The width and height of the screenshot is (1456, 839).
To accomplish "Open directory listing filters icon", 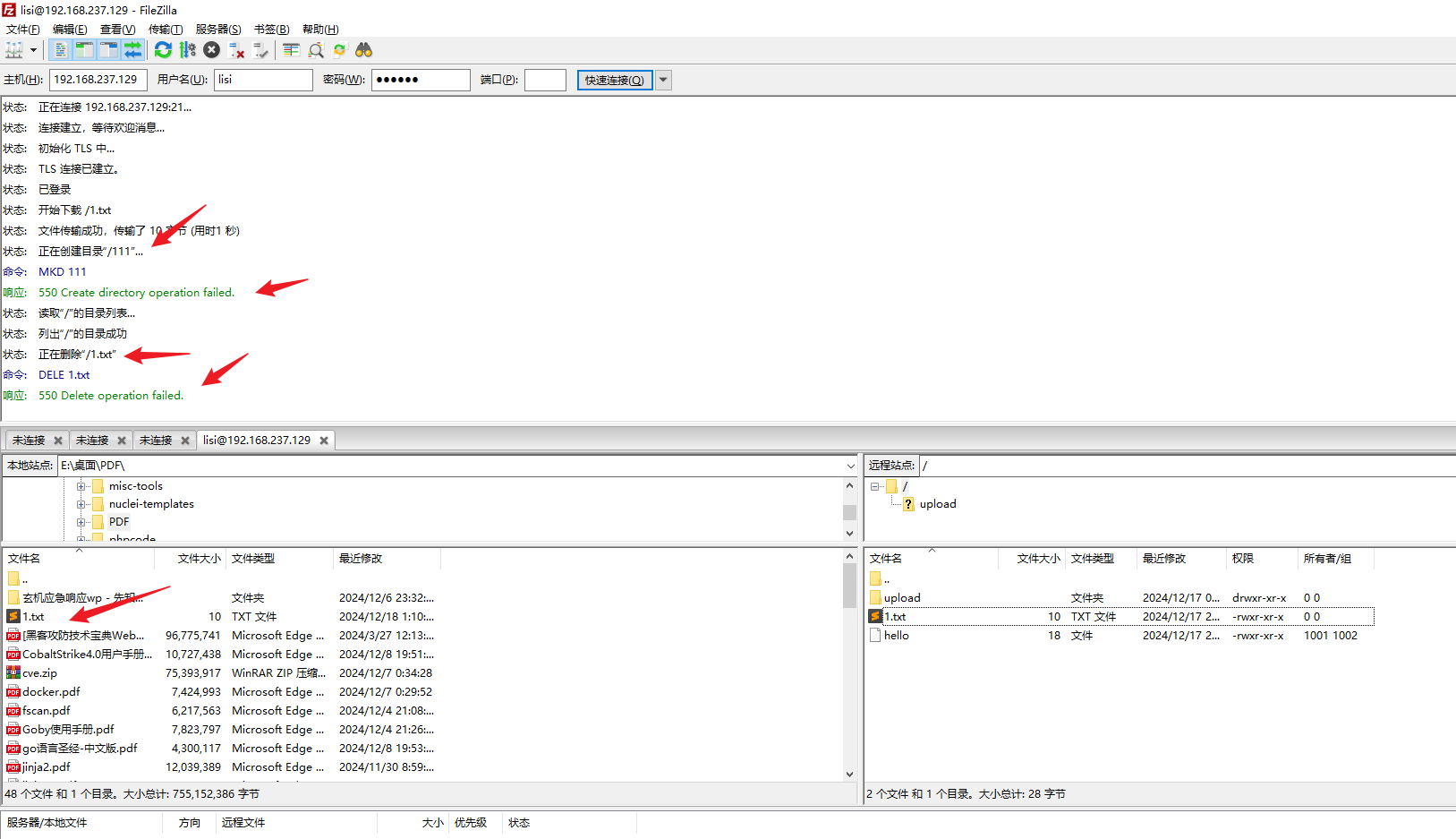I will coord(291,50).
